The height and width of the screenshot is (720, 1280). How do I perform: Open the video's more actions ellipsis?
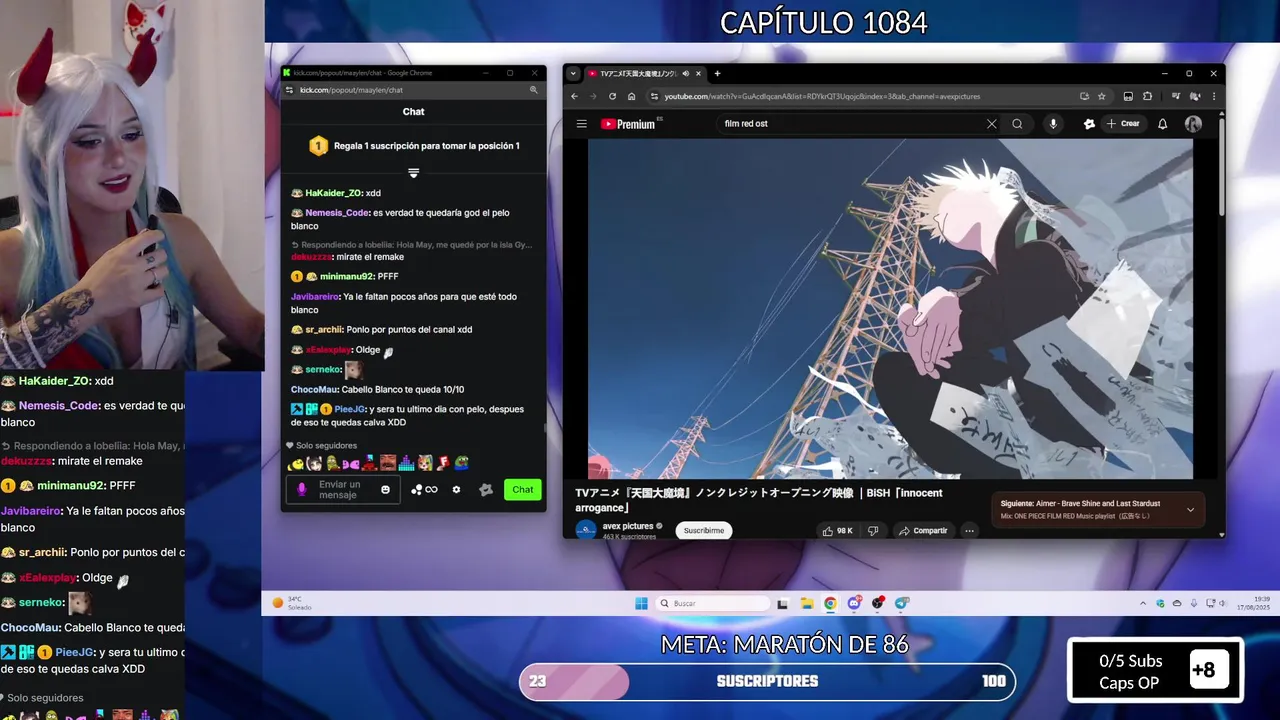tap(969, 531)
